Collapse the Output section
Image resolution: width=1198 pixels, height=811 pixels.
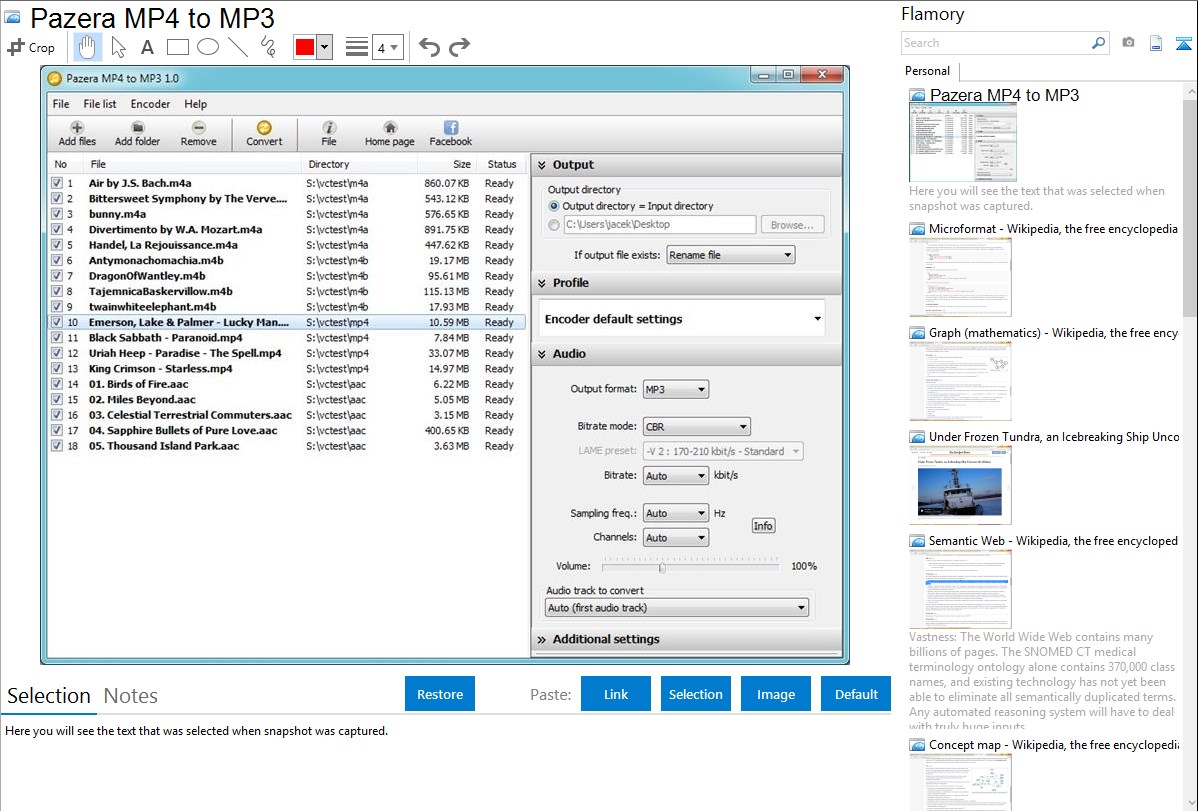(542, 165)
